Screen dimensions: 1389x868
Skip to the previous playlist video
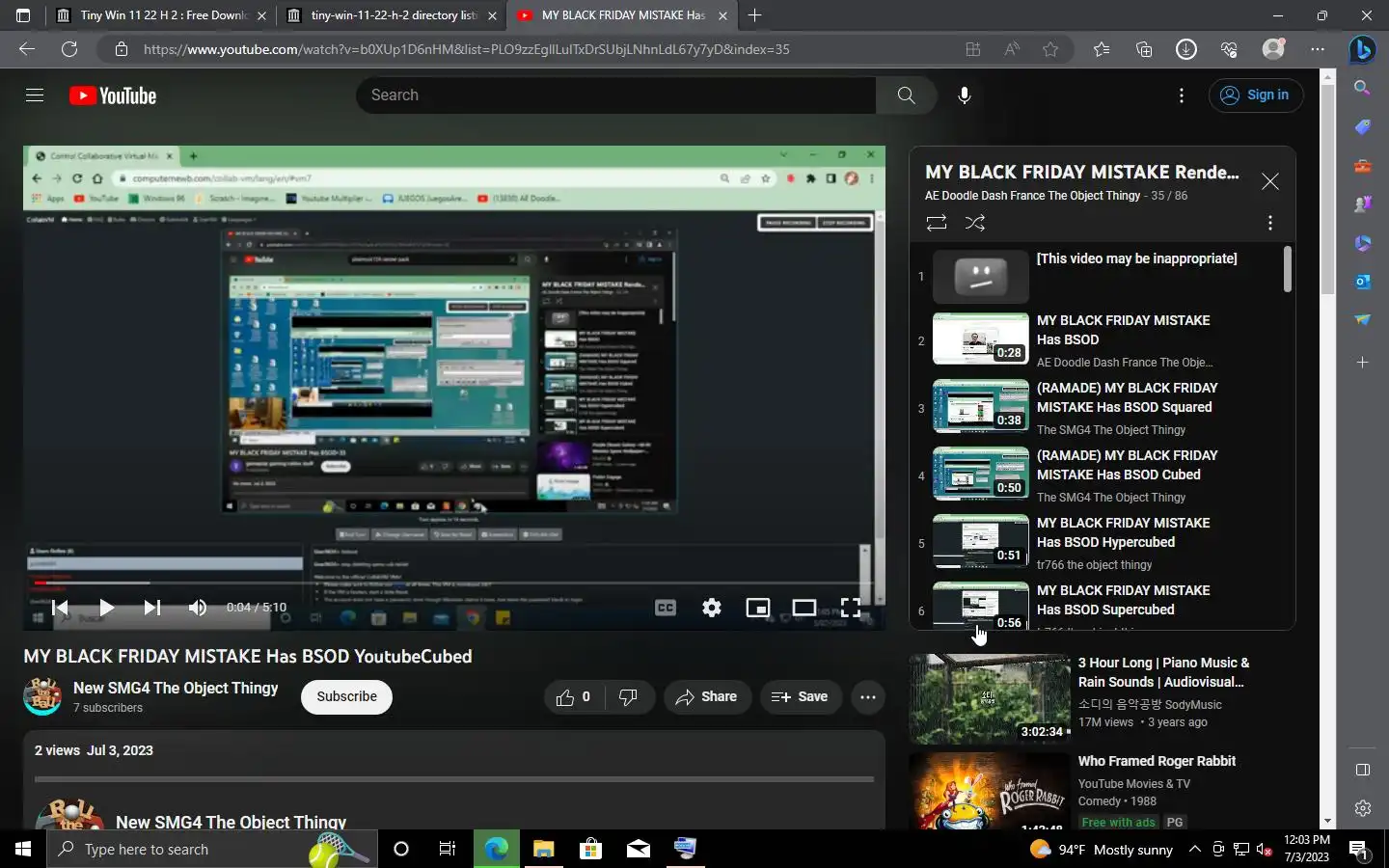61,608
